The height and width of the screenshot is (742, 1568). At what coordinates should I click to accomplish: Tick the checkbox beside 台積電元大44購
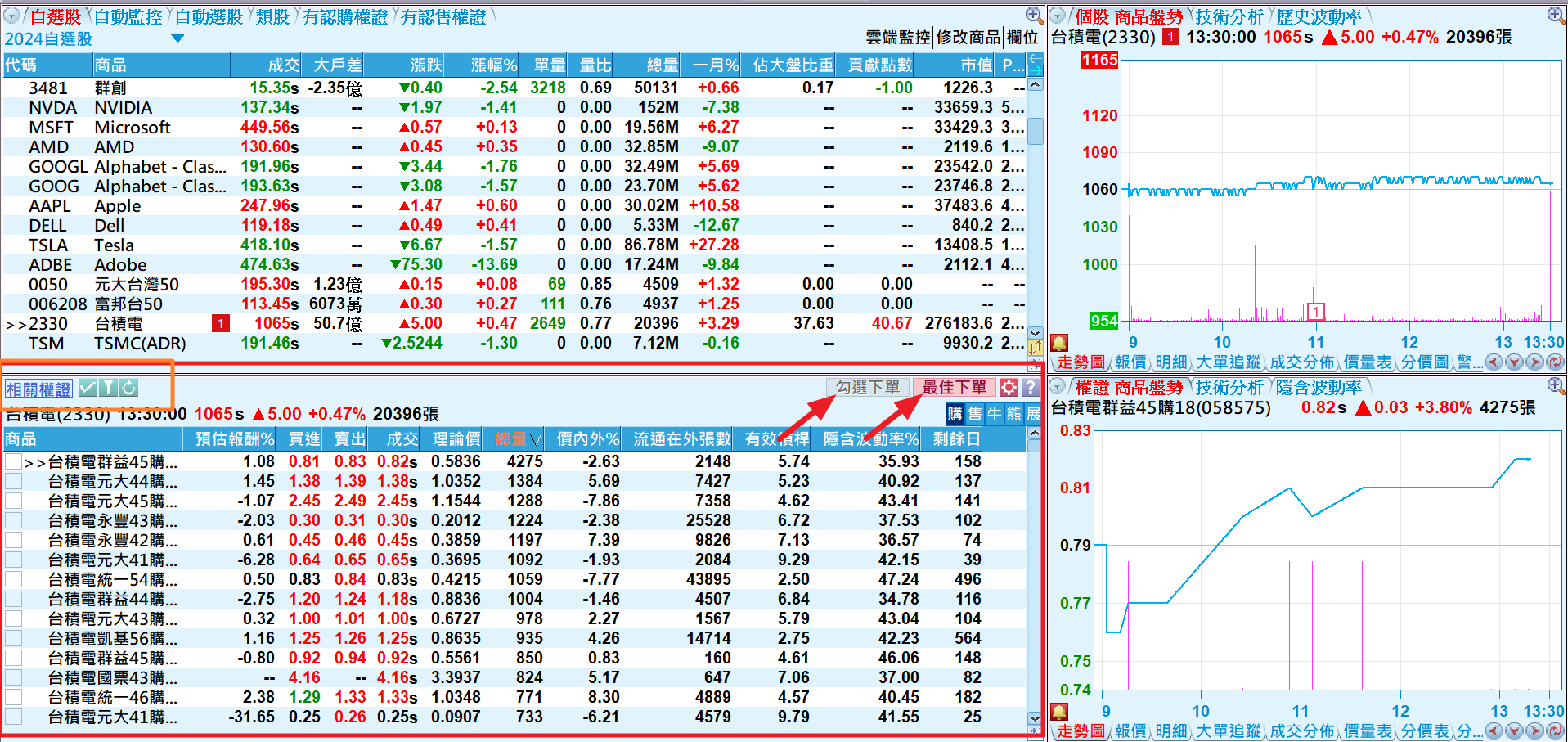point(13,482)
